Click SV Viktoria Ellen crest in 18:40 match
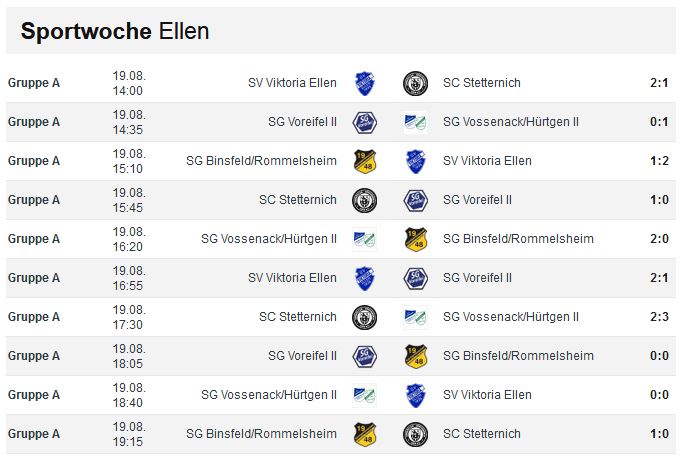The width and height of the screenshot is (686, 461). [415, 395]
